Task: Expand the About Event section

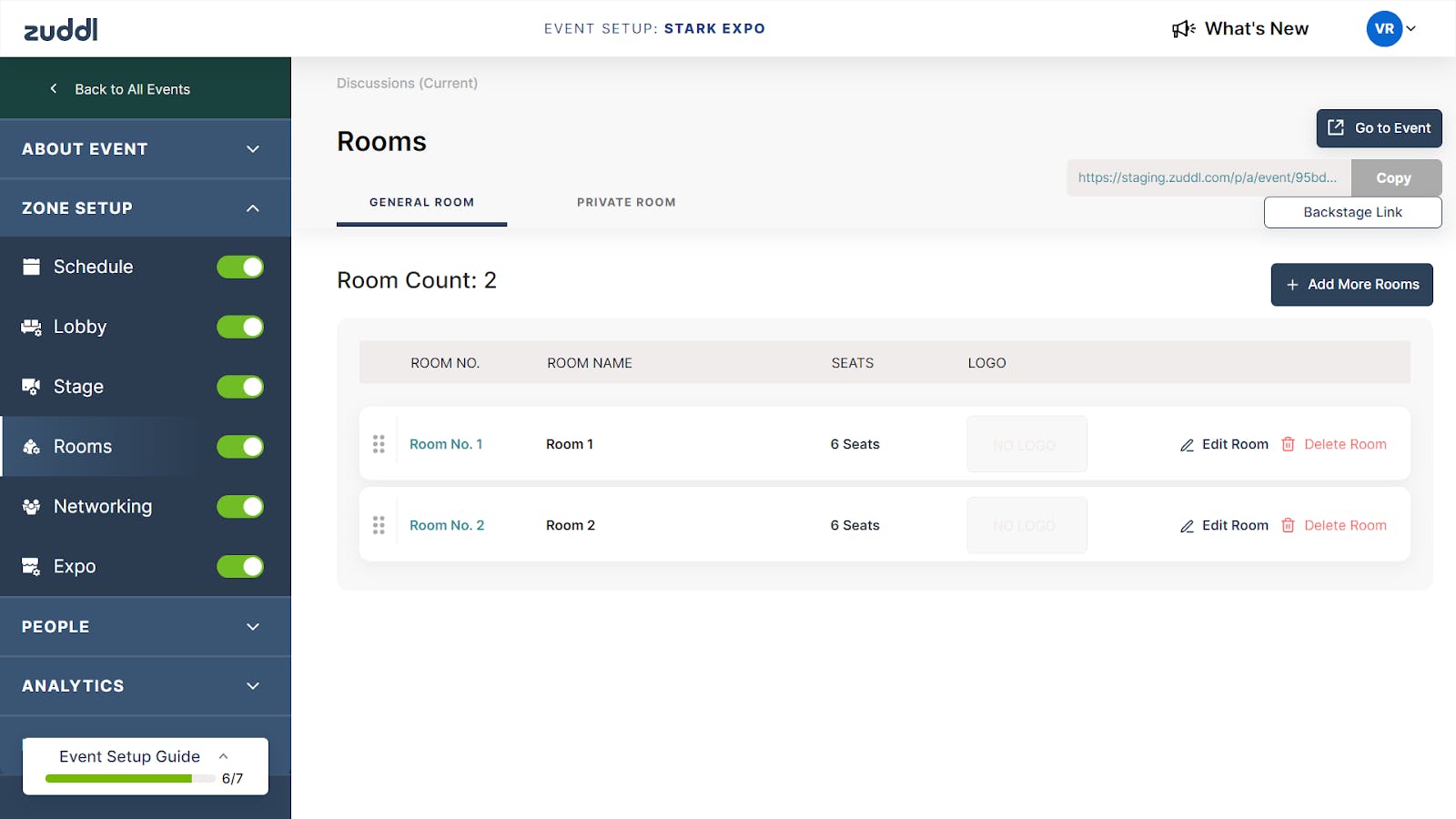Action: pos(146,148)
